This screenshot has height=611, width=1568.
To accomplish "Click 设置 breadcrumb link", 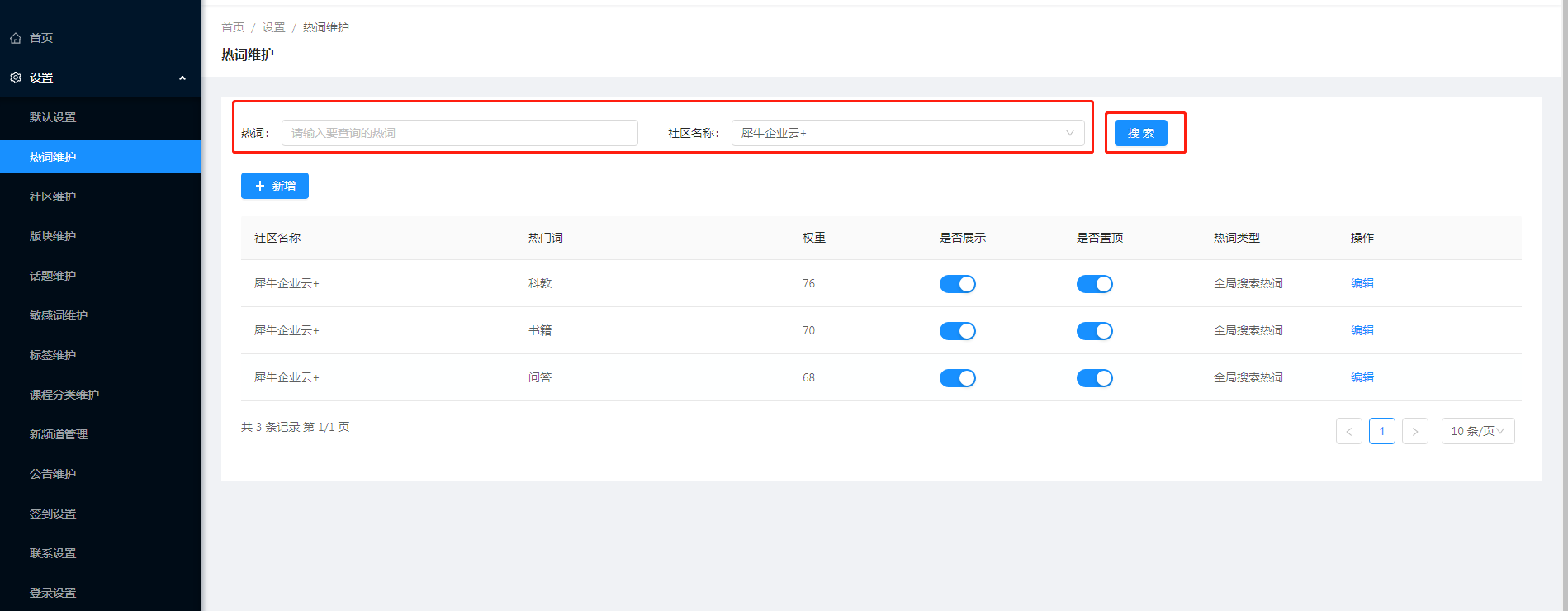I will pyautogui.click(x=273, y=27).
